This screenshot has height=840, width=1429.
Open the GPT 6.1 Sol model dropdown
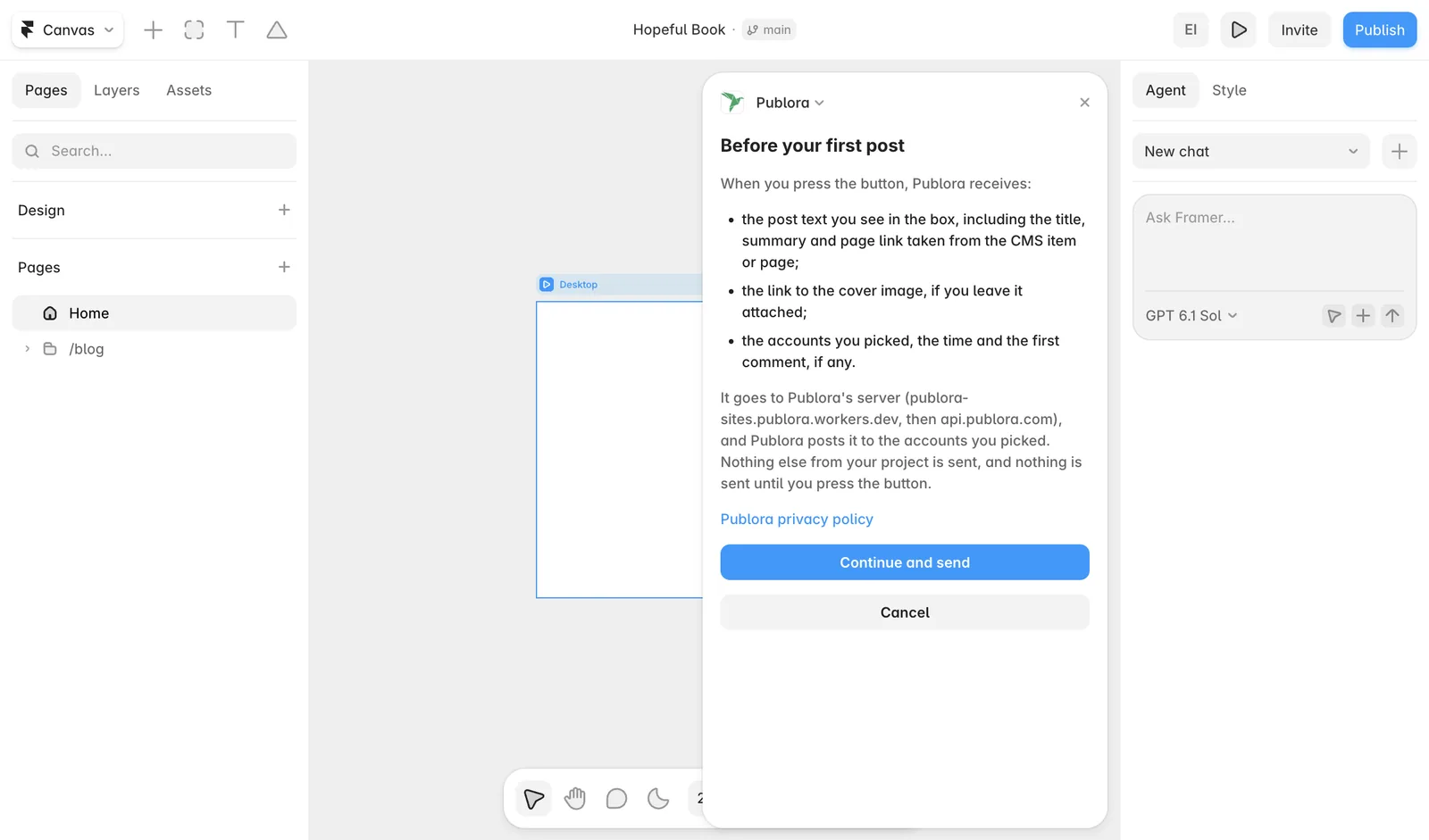(x=1191, y=315)
